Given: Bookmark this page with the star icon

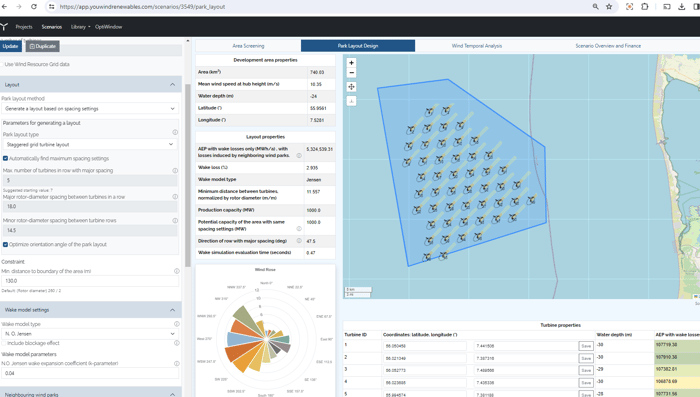Looking at the screenshot, I should 609,7.
